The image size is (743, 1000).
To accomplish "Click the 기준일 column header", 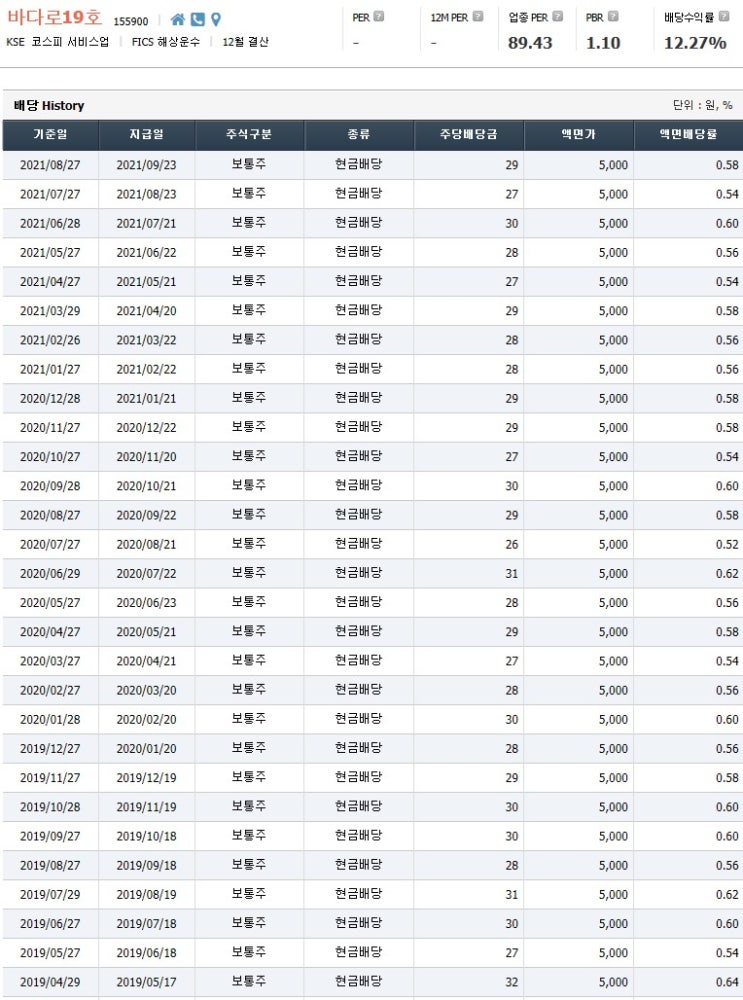I will [x=50, y=135].
